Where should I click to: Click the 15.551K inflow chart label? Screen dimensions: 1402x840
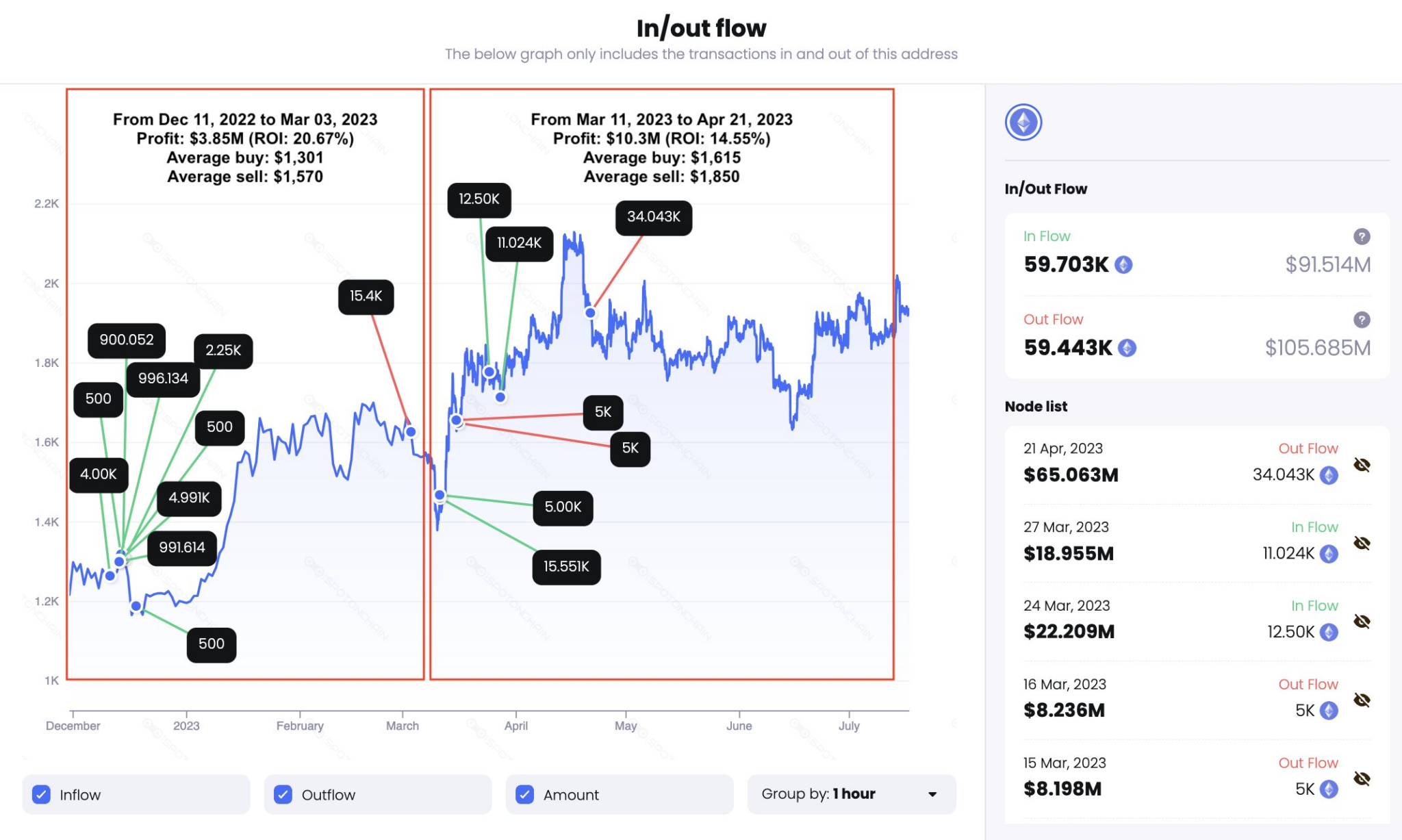566,567
